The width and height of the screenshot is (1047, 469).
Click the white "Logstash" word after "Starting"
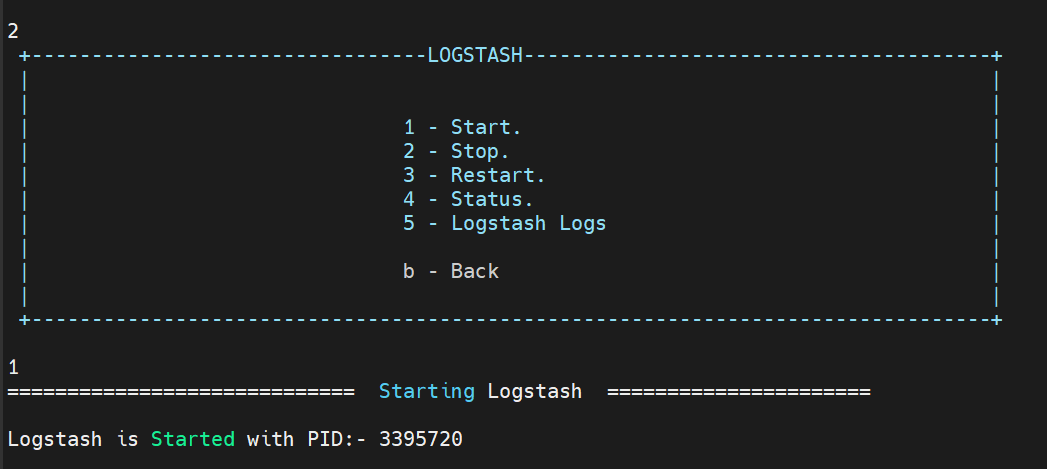534,391
